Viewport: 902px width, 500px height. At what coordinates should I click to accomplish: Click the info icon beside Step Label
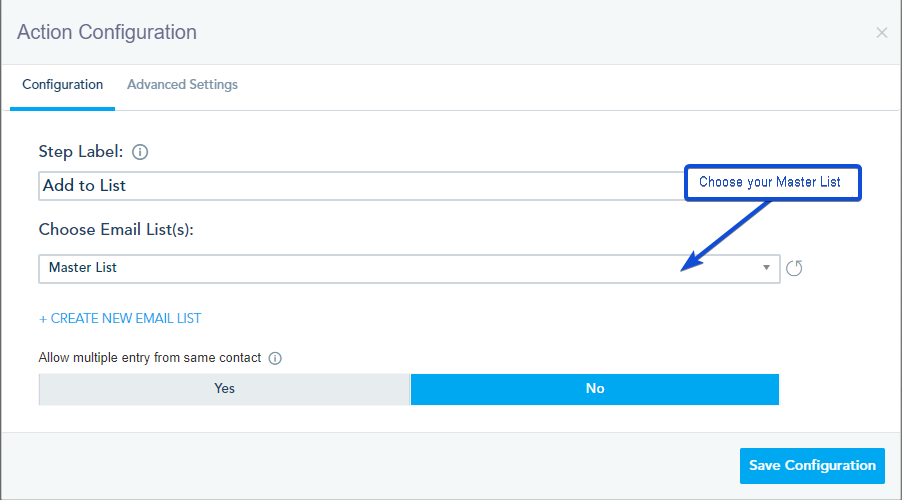tap(140, 152)
